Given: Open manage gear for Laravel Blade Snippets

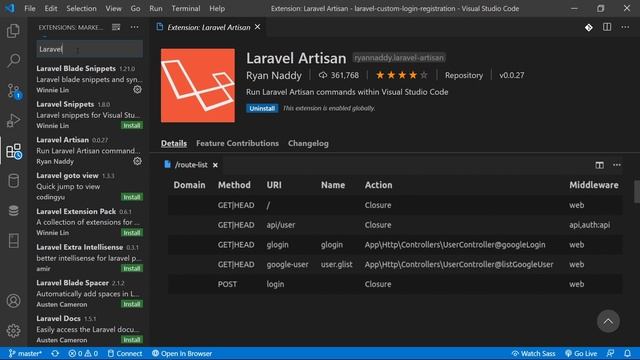Looking at the screenshot, I should point(138,89).
